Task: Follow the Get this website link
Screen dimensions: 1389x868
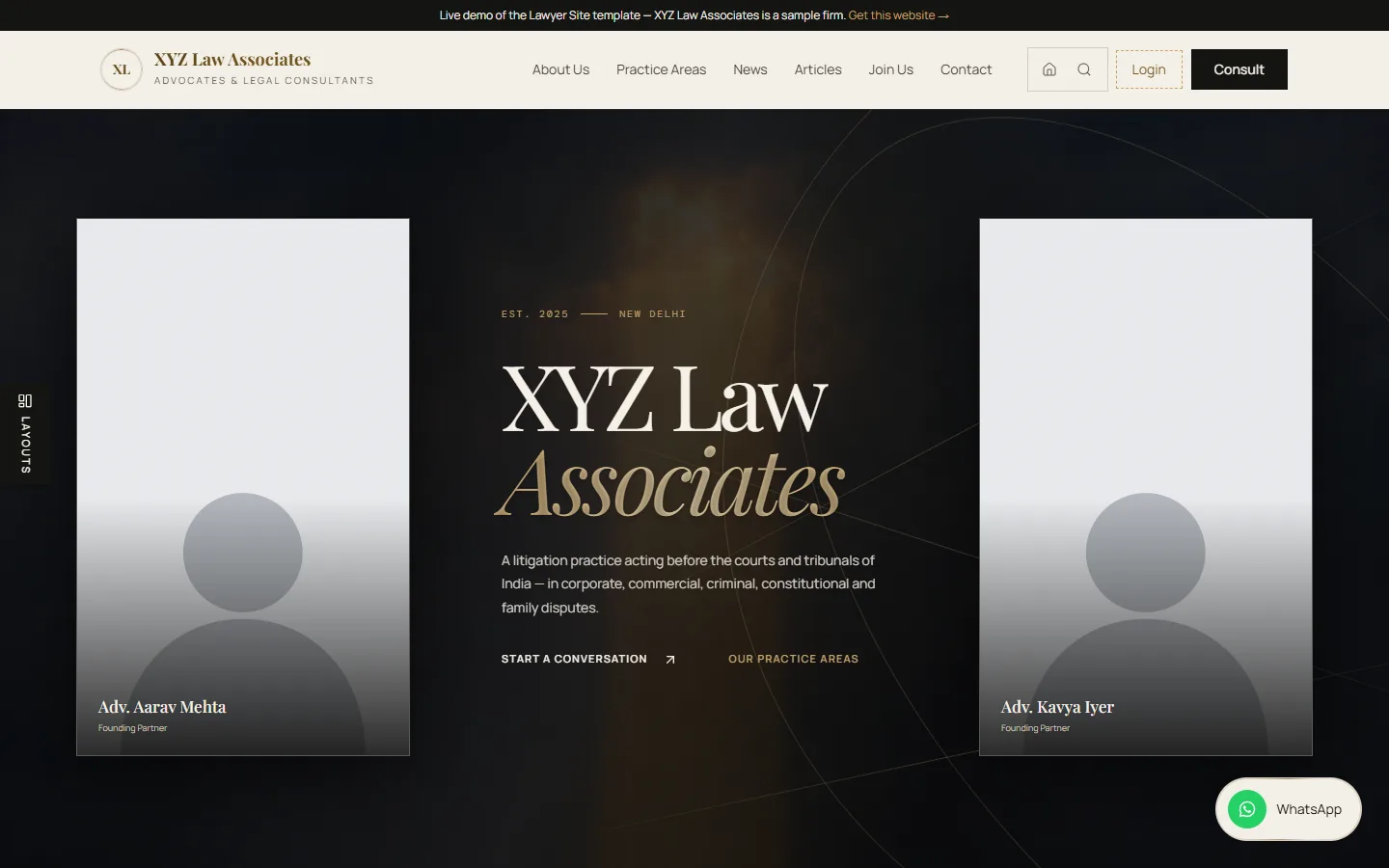Action: pyautogui.click(x=899, y=15)
